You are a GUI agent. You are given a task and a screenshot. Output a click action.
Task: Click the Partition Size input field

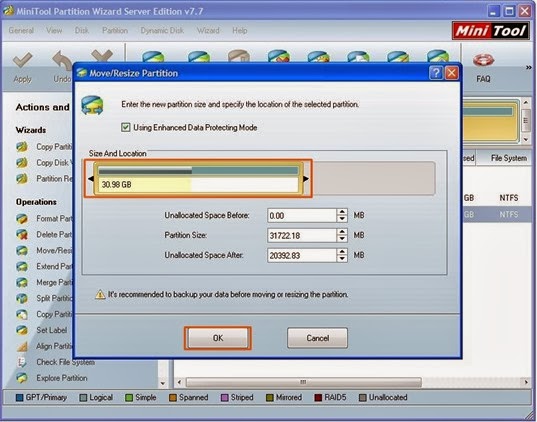tap(302, 236)
